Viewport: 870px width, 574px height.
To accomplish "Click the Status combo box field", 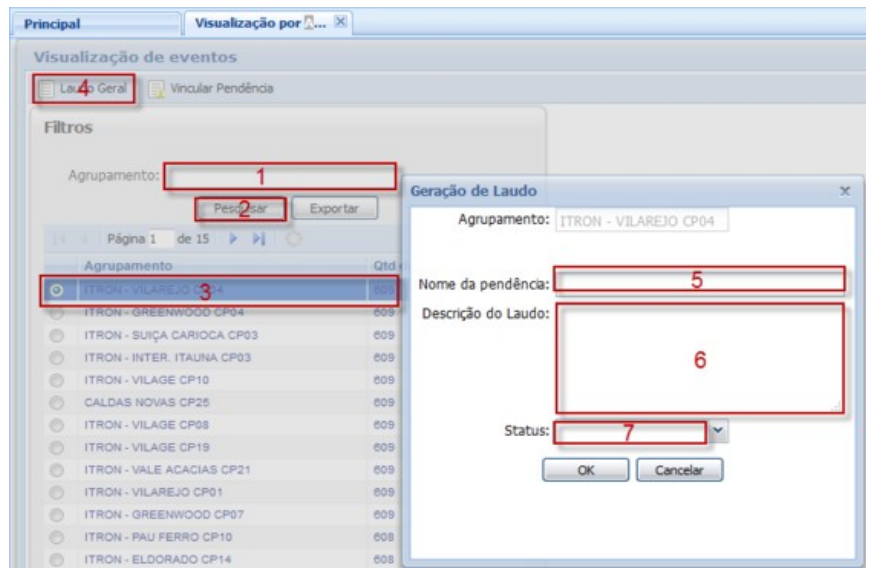I will 632,432.
